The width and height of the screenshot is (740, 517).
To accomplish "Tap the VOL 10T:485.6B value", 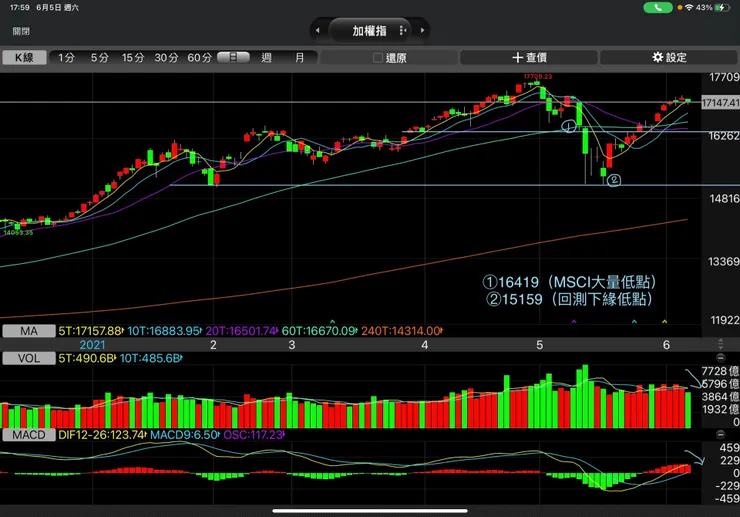I will tap(151, 358).
